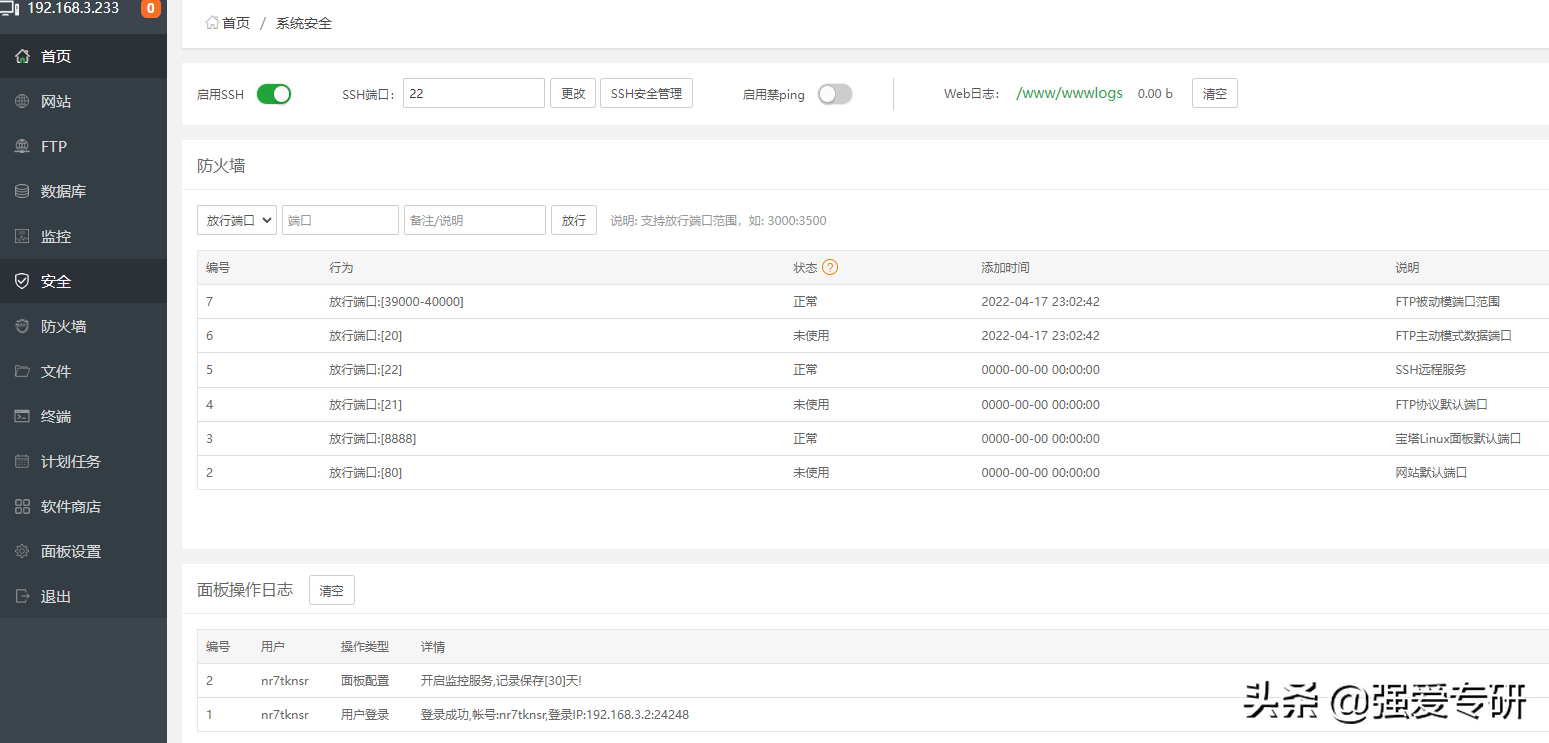Click the 终端 terminal icon in sidebar
The image size is (1549, 743).
pos(22,416)
